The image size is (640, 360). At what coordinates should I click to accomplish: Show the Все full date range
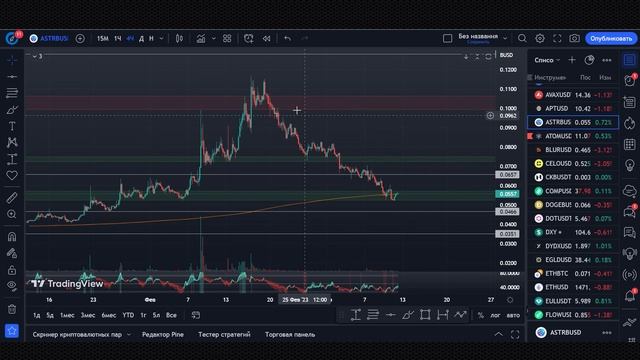tap(171, 315)
